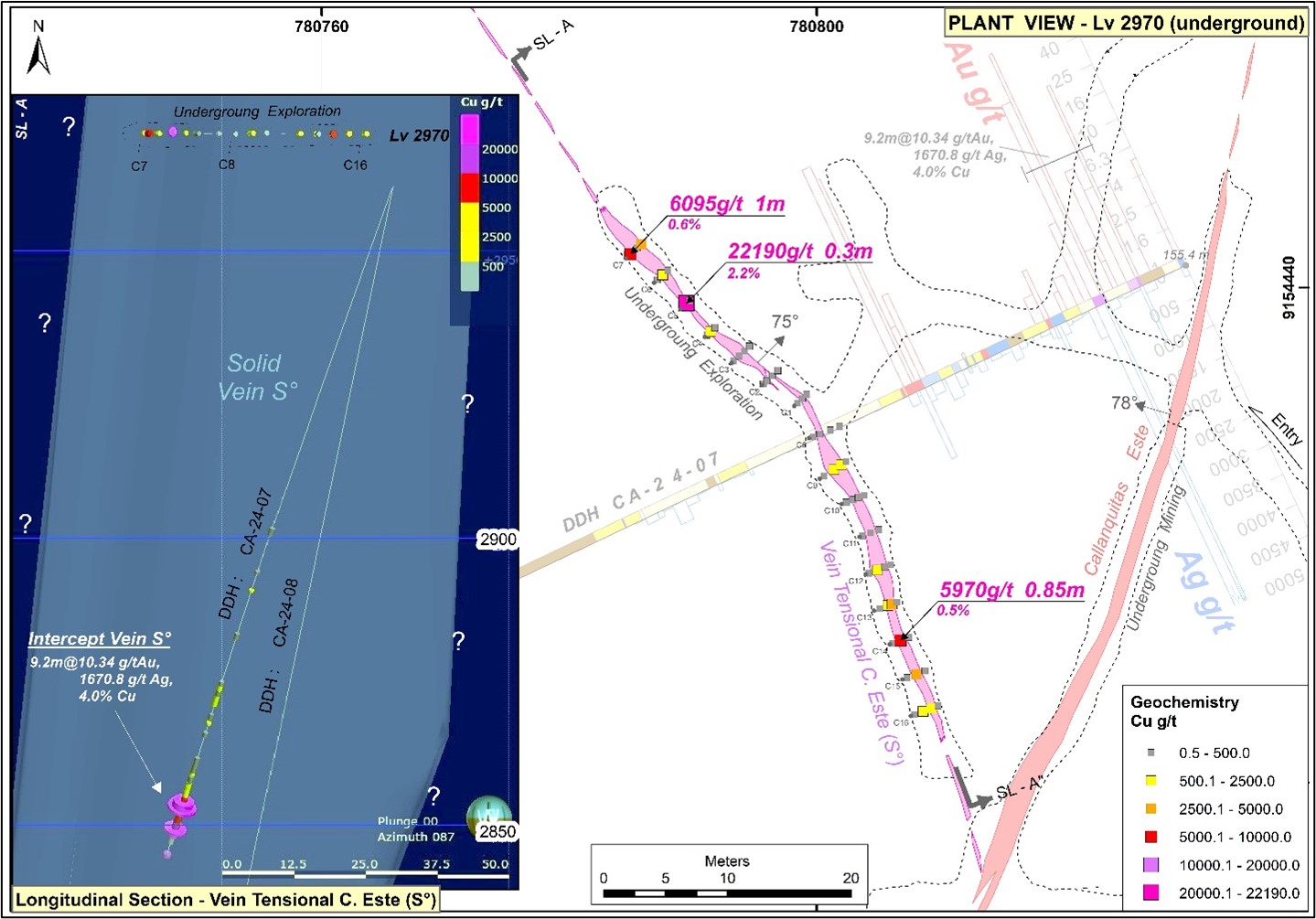The height and width of the screenshot is (919, 1316).
Task: Click light purple swatch for 10000.1 - 20000.0
Action: [1150, 865]
